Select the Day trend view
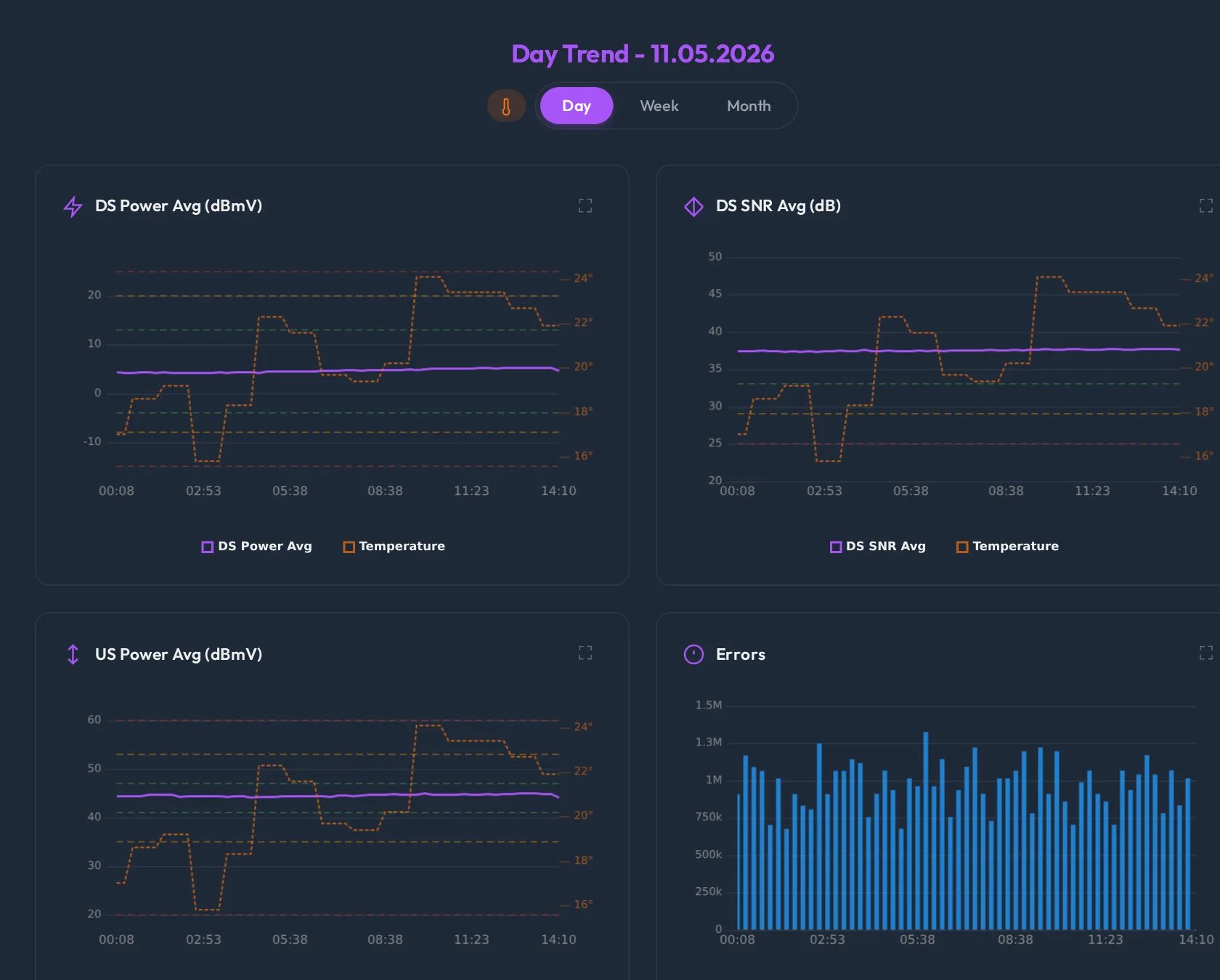The height and width of the screenshot is (980, 1220). (577, 106)
